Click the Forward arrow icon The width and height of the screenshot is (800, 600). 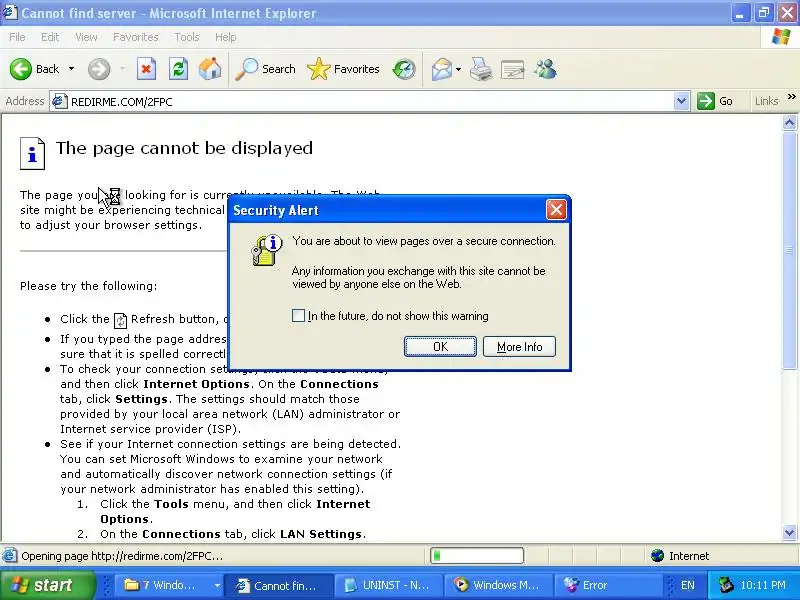click(x=99, y=69)
